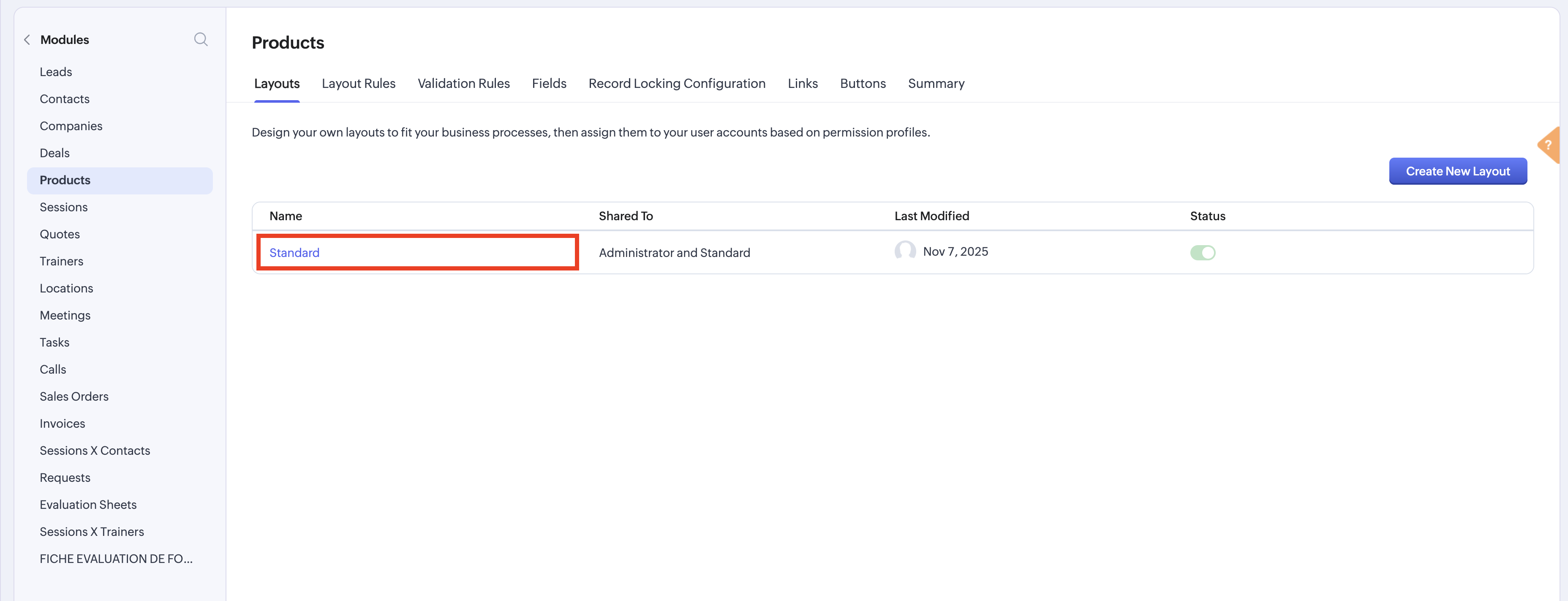
Task: Click the user avatar beside Nov 7, 2025
Action: click(x=904, y=251)
